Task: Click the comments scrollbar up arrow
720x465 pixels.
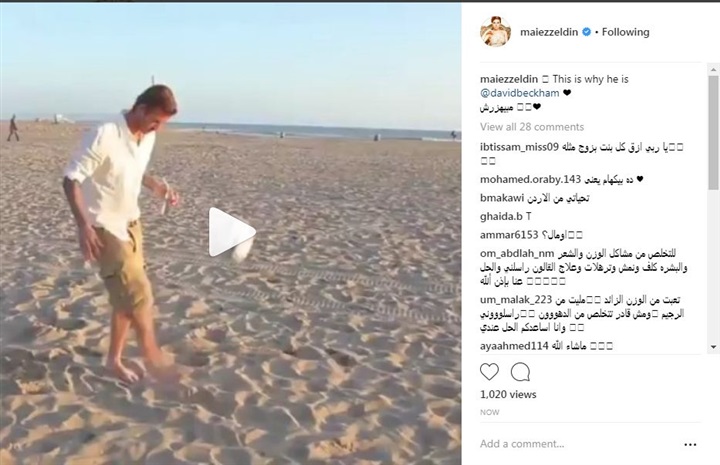Action: [713, 70]
